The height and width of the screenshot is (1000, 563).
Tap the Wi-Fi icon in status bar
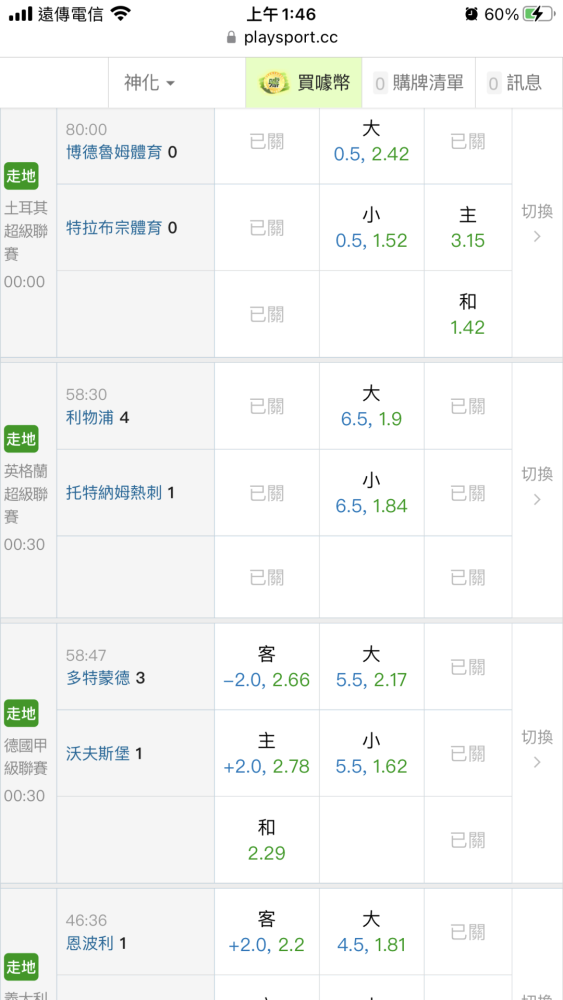pos(119,13)
